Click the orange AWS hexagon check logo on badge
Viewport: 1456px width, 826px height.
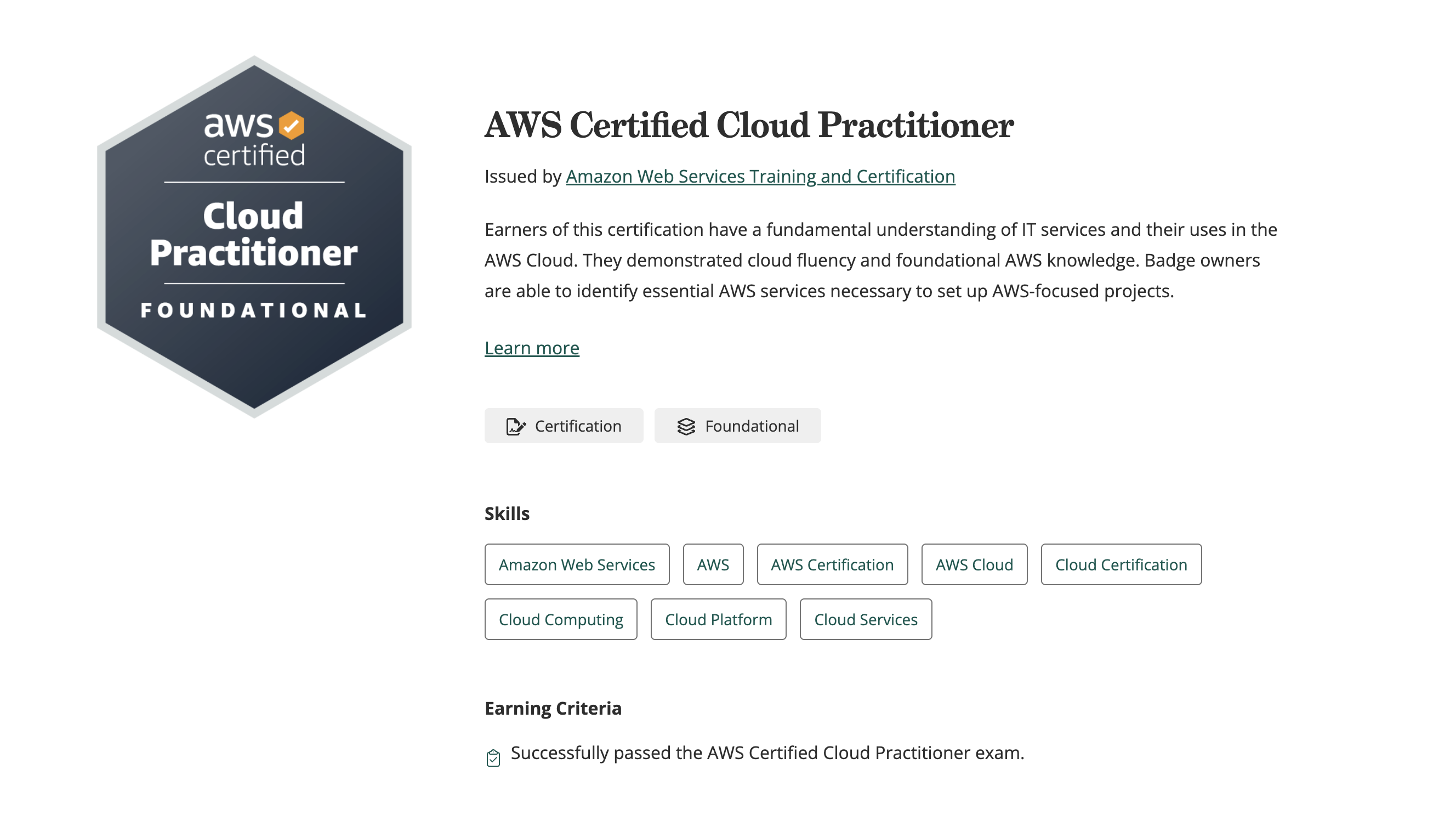click(292, 126)
